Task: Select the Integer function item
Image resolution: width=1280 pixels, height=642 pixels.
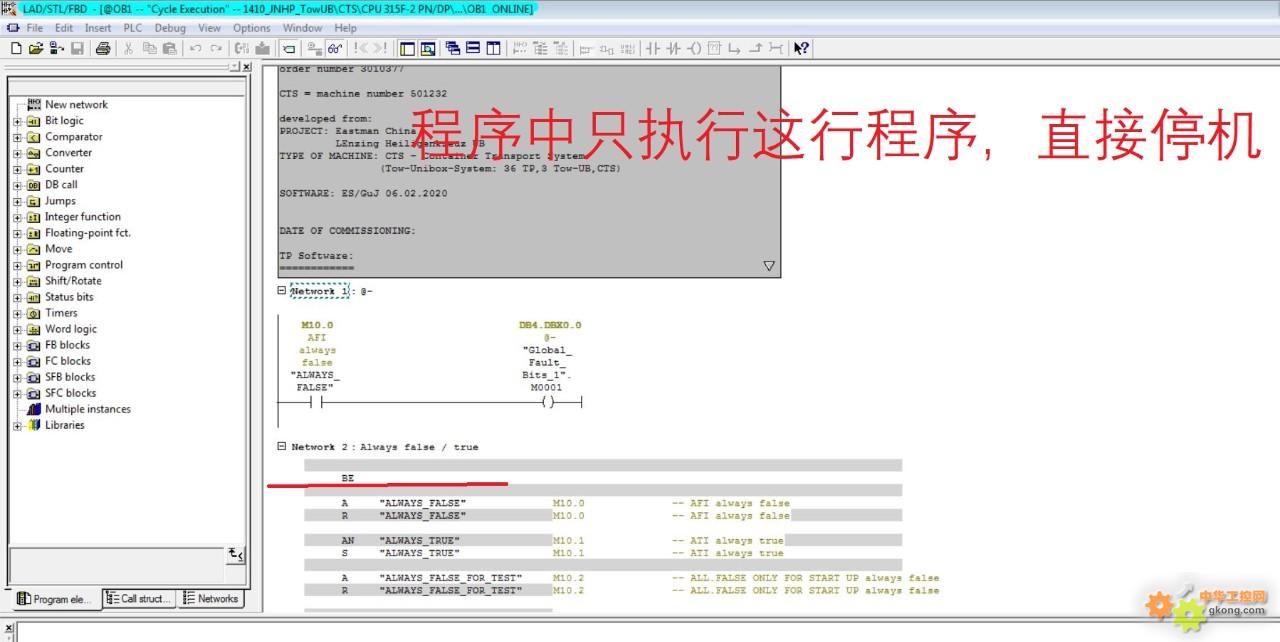Action: click(x=83, y=217)
